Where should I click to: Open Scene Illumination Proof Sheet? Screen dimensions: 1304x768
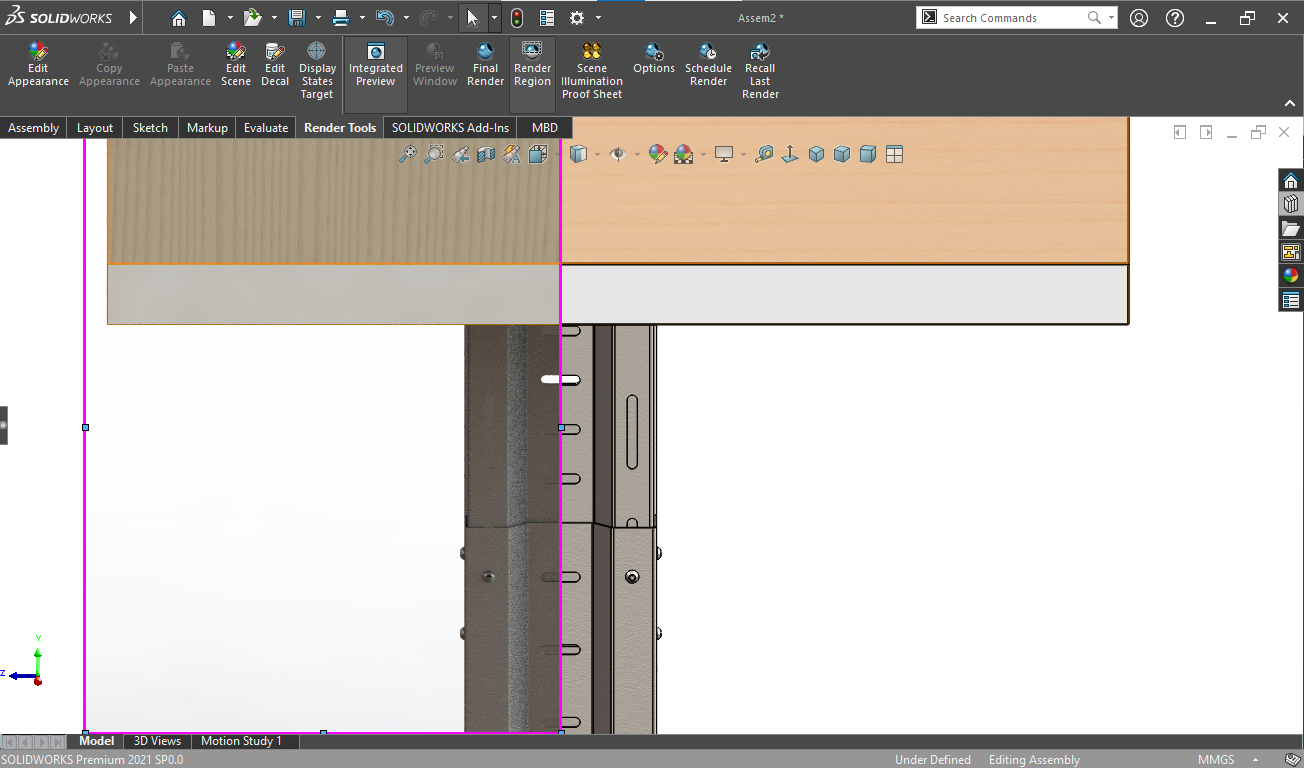[x=591, y=70]
